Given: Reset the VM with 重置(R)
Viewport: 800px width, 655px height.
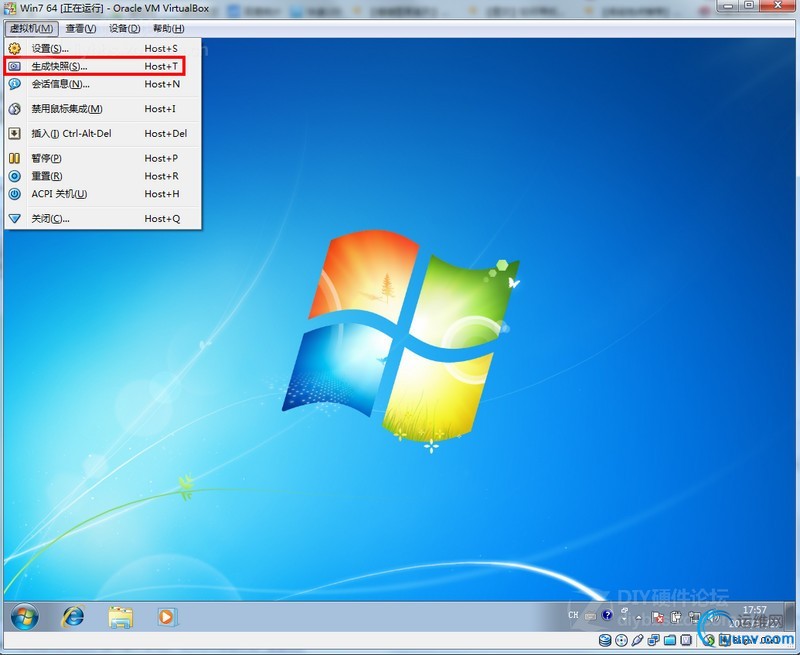Looking at the screenshot, I should 103,176.
